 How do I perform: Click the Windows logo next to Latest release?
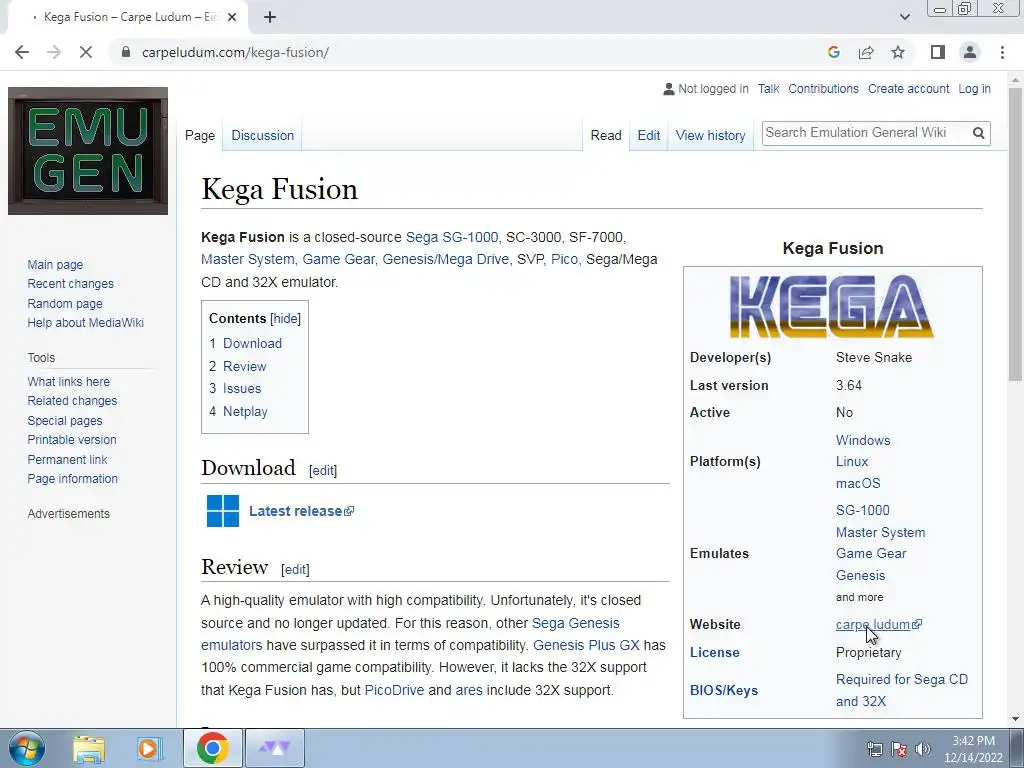(x=223, y=511)
